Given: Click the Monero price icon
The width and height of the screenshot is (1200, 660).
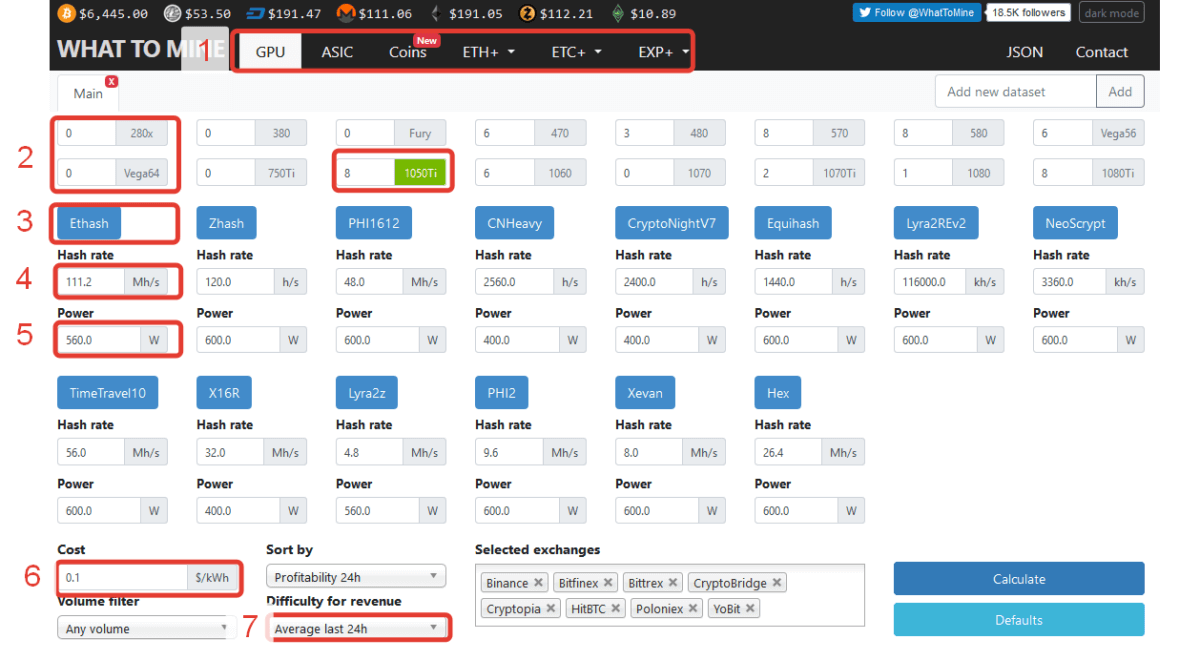Looking at the screenshot, I should (346, 14).
